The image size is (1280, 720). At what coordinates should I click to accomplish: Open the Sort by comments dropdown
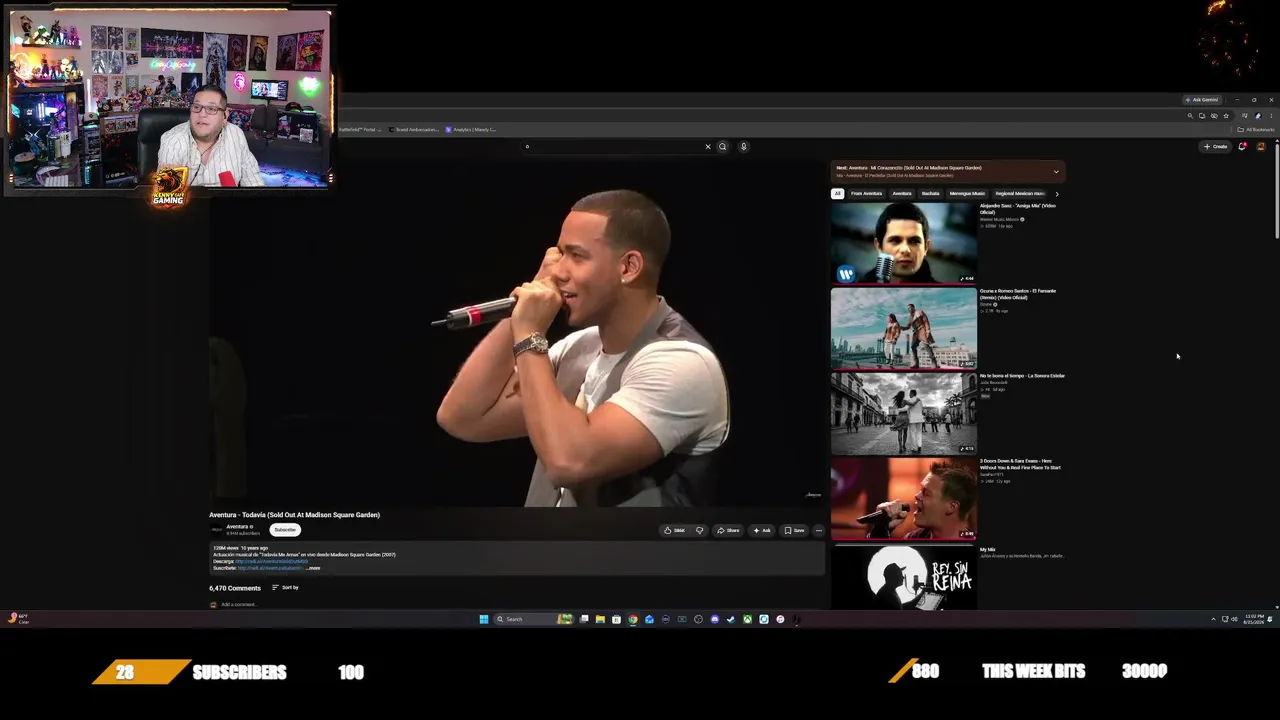[x=286, y=587]
